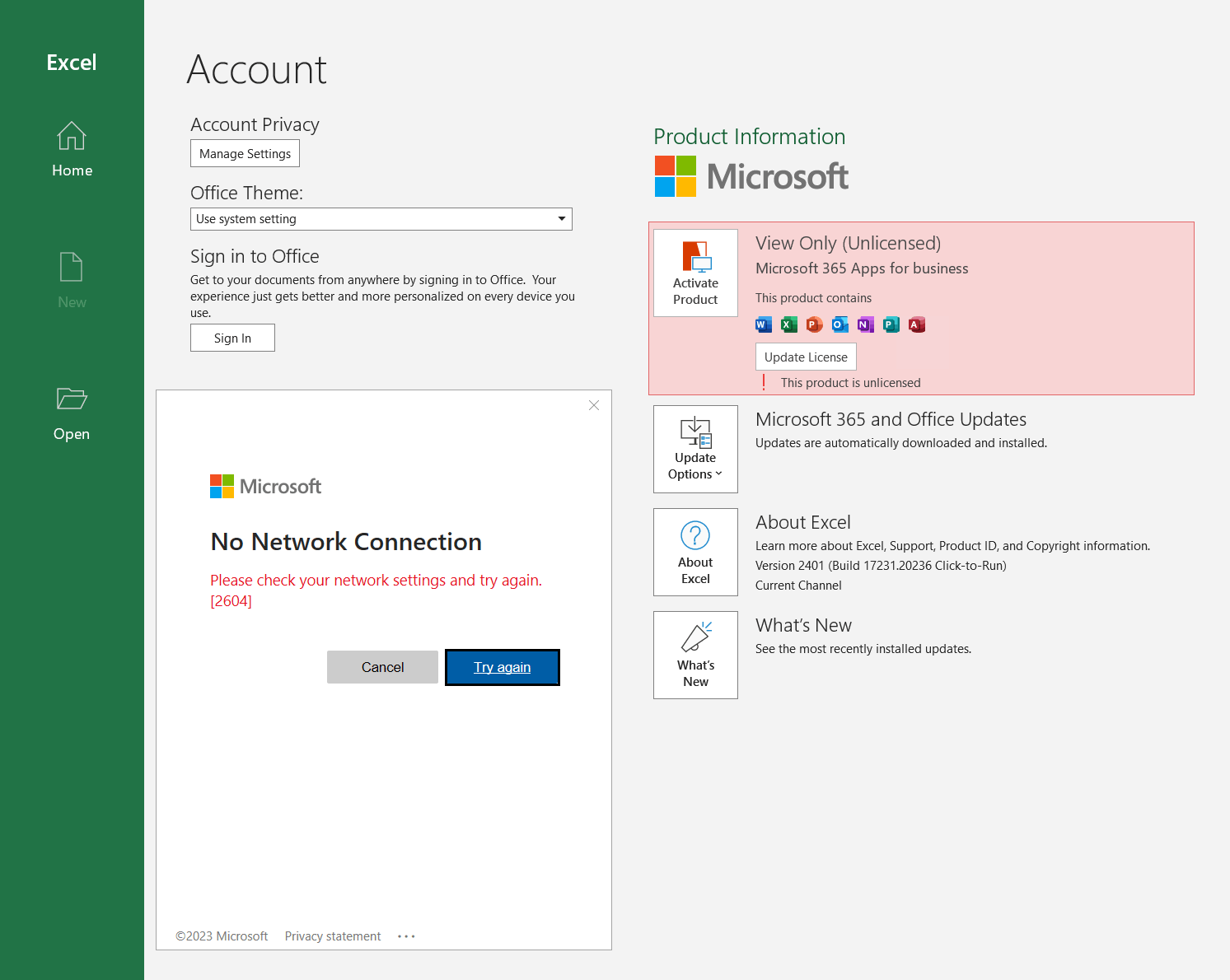Click the Access app icon
This screenshot has width=1230, height=980.
point(917,324)
